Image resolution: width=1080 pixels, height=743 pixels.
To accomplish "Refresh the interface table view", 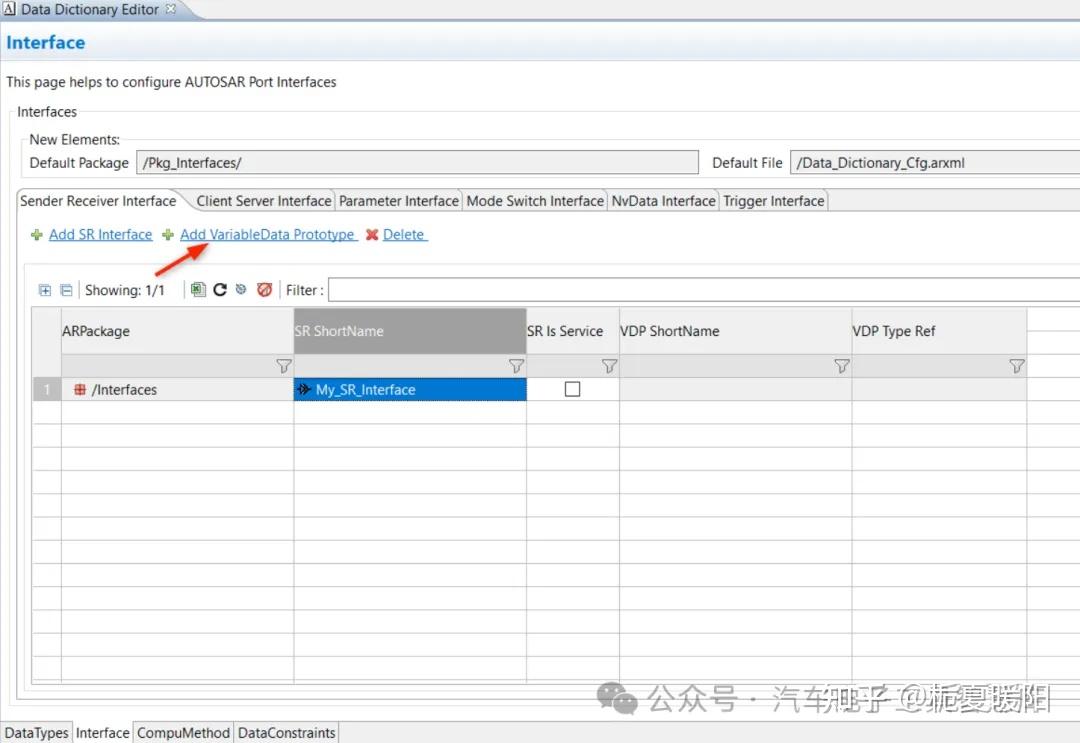I will click(220, 290).
